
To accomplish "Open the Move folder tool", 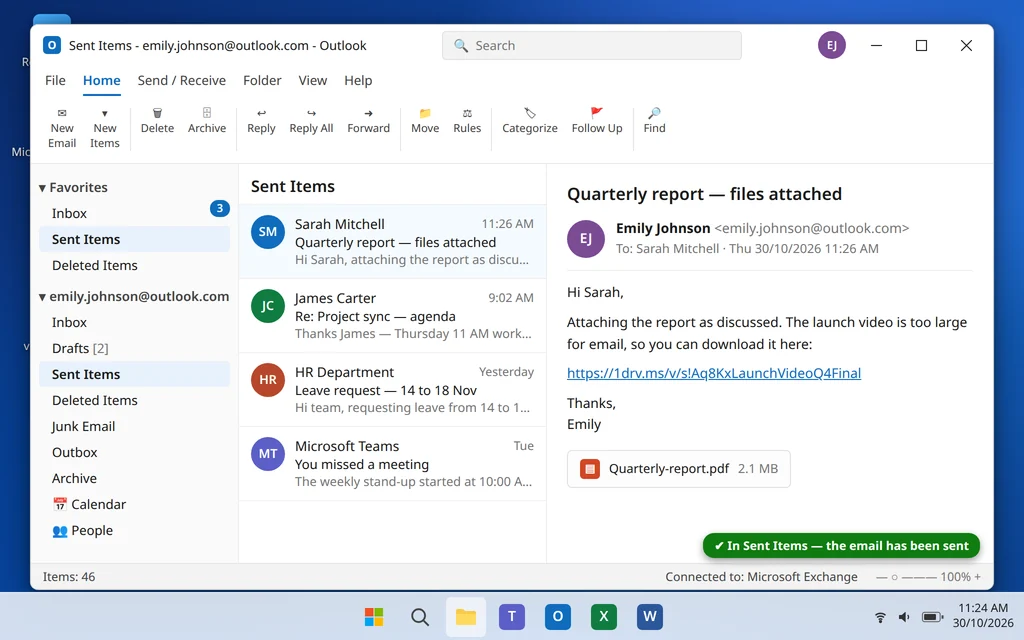I will click(x=425, y=121).
